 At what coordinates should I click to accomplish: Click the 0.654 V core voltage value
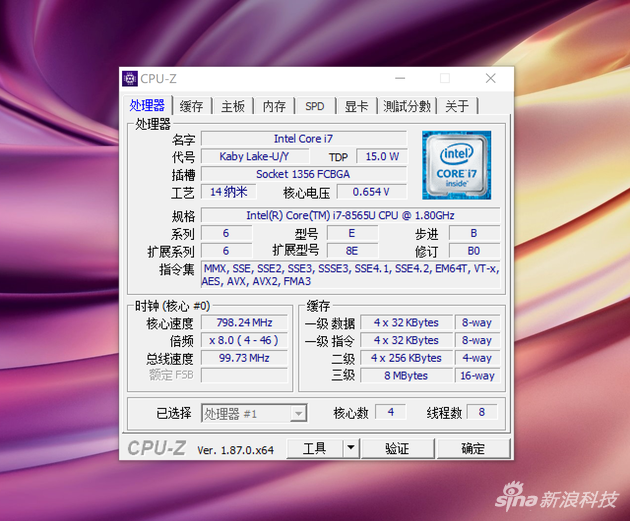pyautogui.click(x=372, y=192)
